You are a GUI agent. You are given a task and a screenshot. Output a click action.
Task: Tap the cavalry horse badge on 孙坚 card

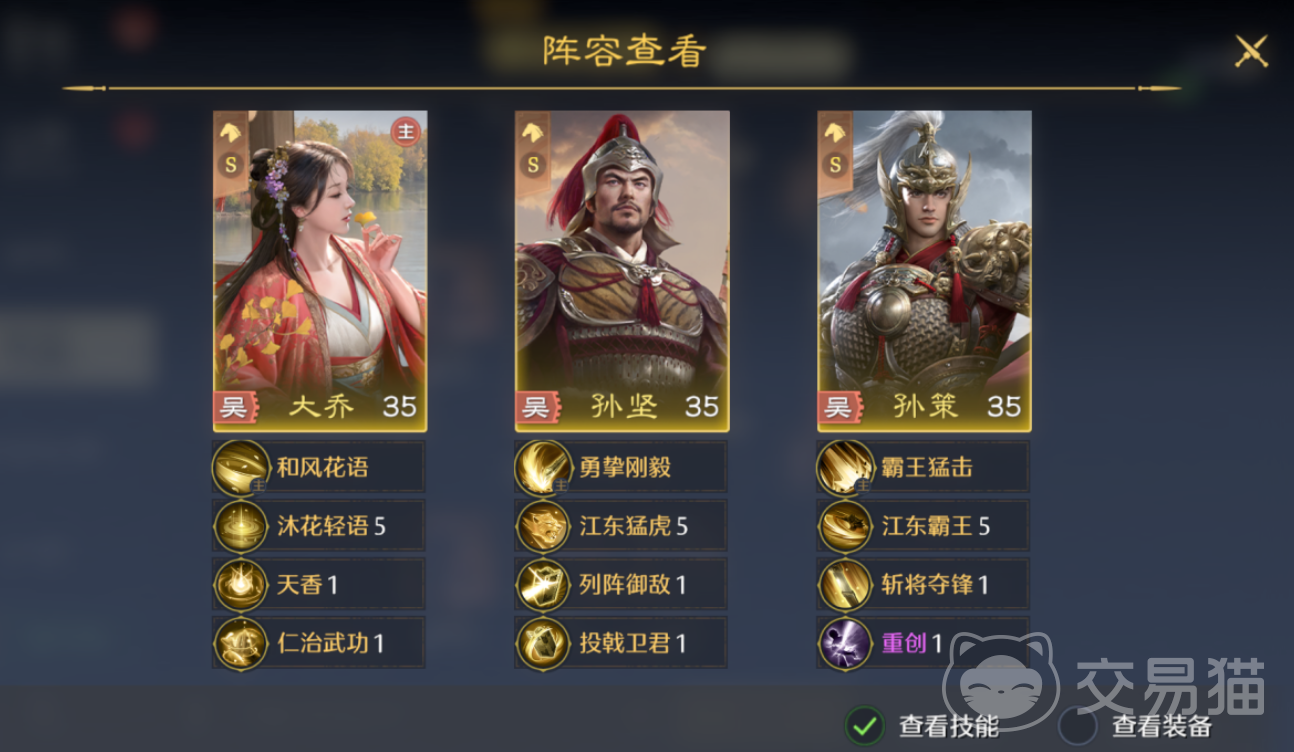pyautogui.click(x=533, y=131)
